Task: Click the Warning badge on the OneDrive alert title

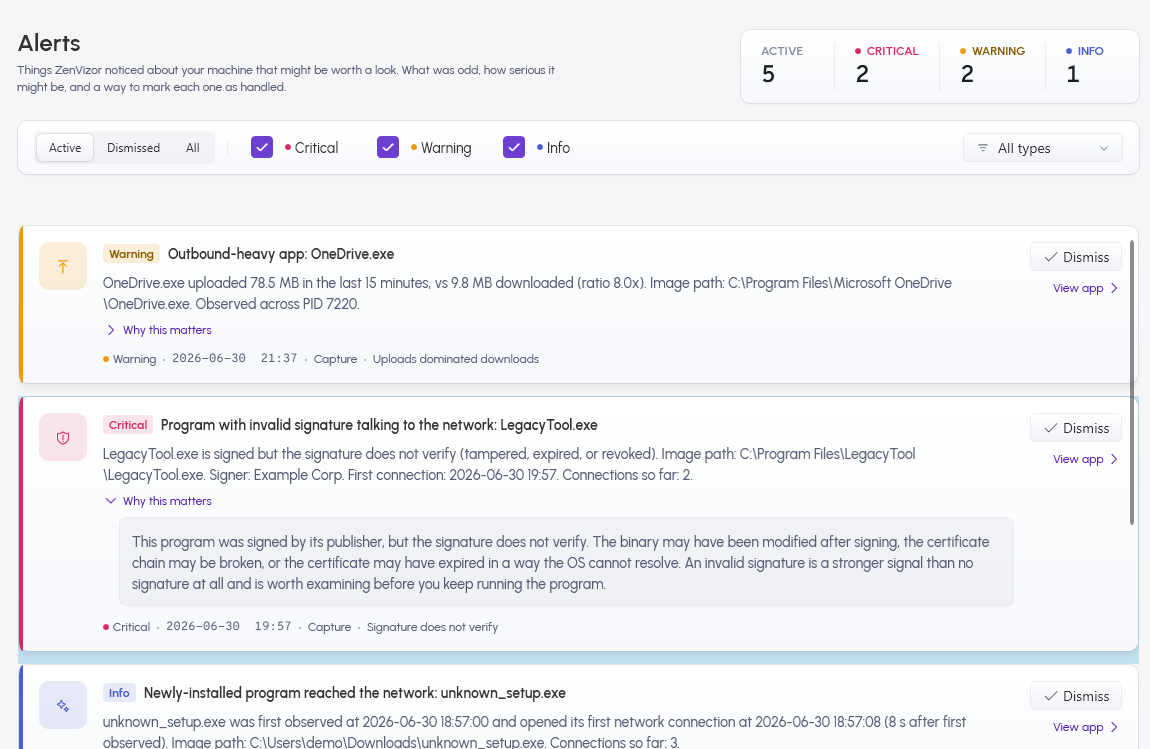Action: [131, 254]
